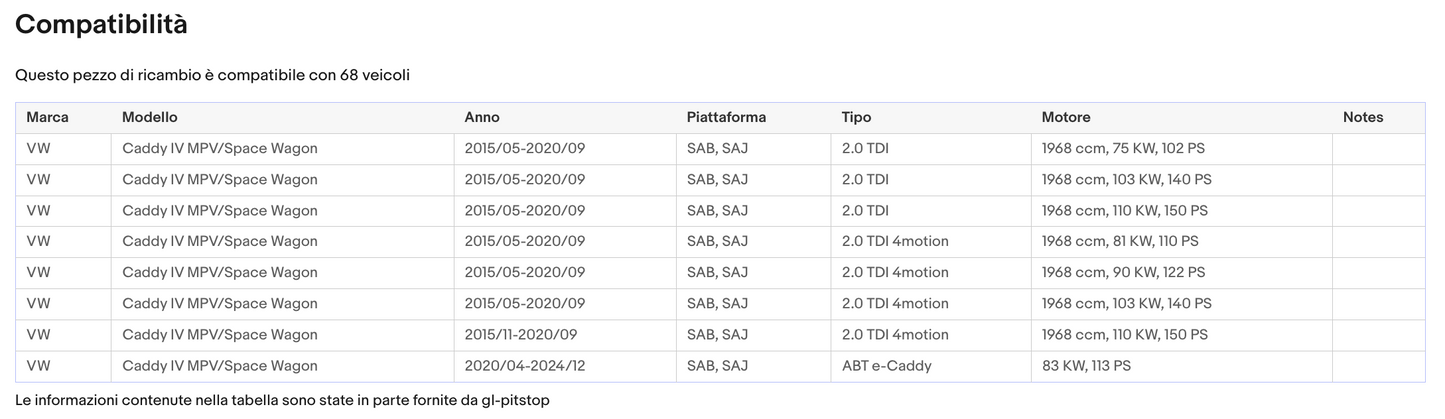1445x419 pixels.
Task: Click the 1968 ccm, 90 KW, 122 PS cell
Action: click(1123, 273)
